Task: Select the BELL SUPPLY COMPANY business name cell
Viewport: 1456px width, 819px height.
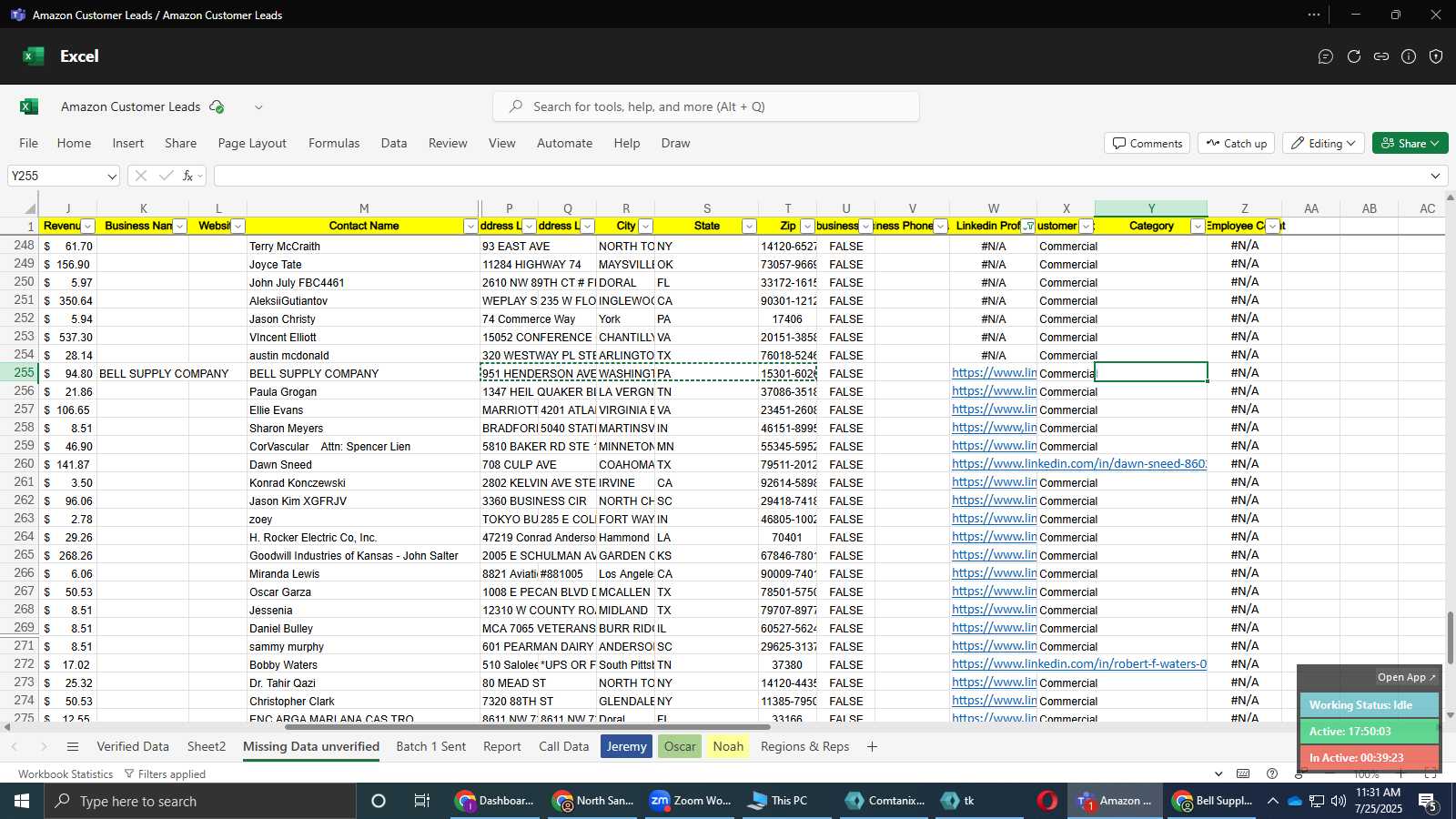Action: pyautogui.click(x=143, y=373)
